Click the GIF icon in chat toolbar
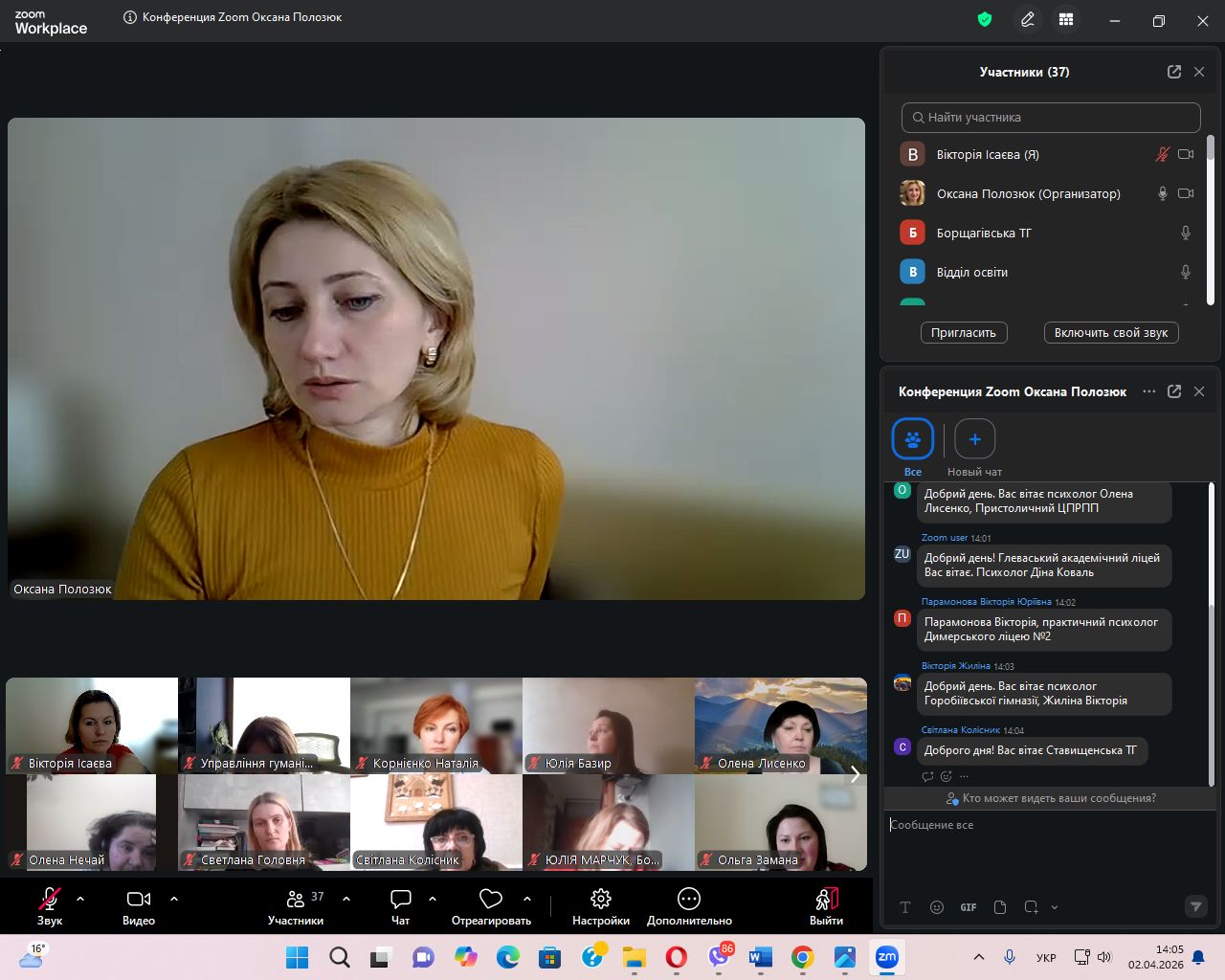Viewport: 1225px width, 980px height. coord(969,907)
